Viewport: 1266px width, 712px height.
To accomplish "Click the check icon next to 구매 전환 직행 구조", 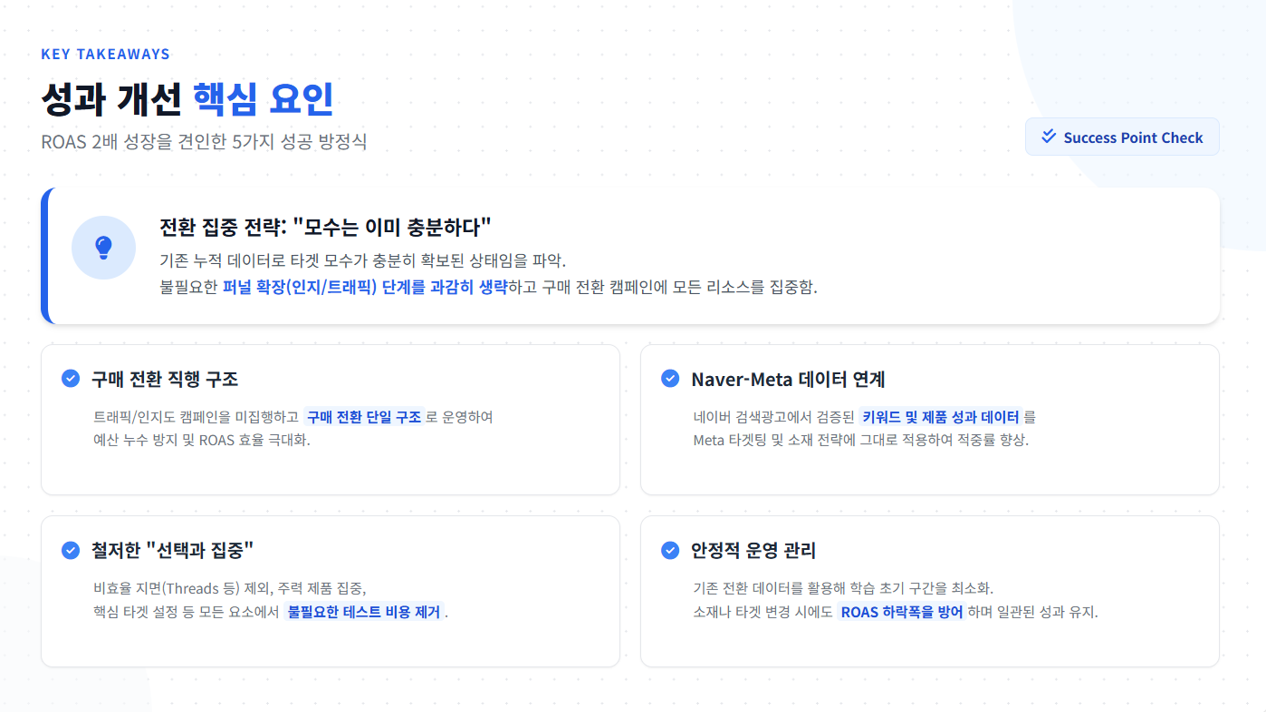I will pyautogui.click(x=70, y=379).
